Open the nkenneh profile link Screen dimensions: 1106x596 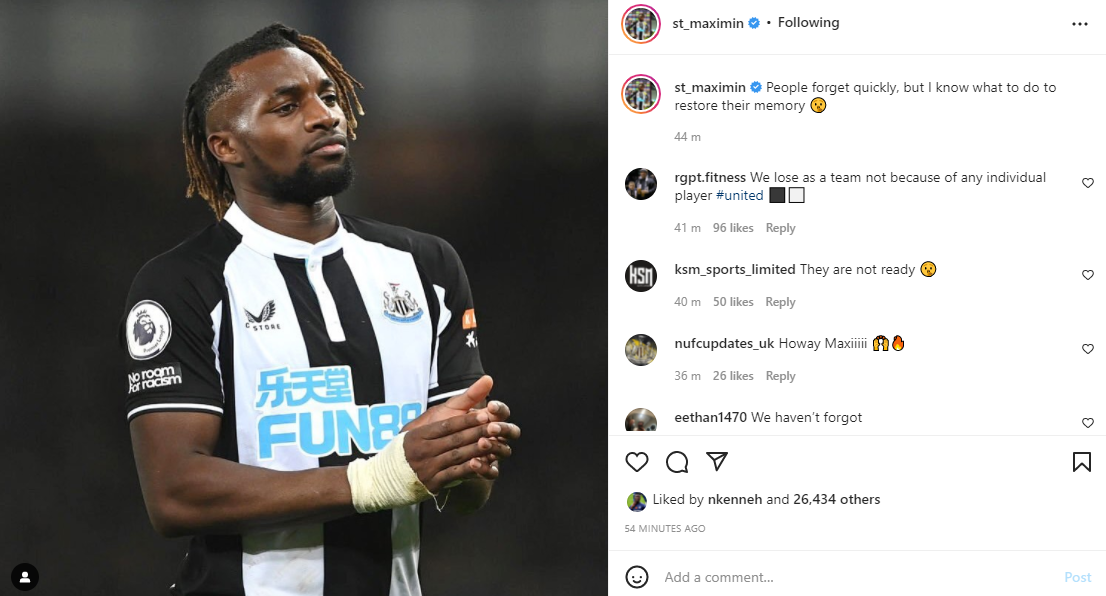[x=734, y=499]
